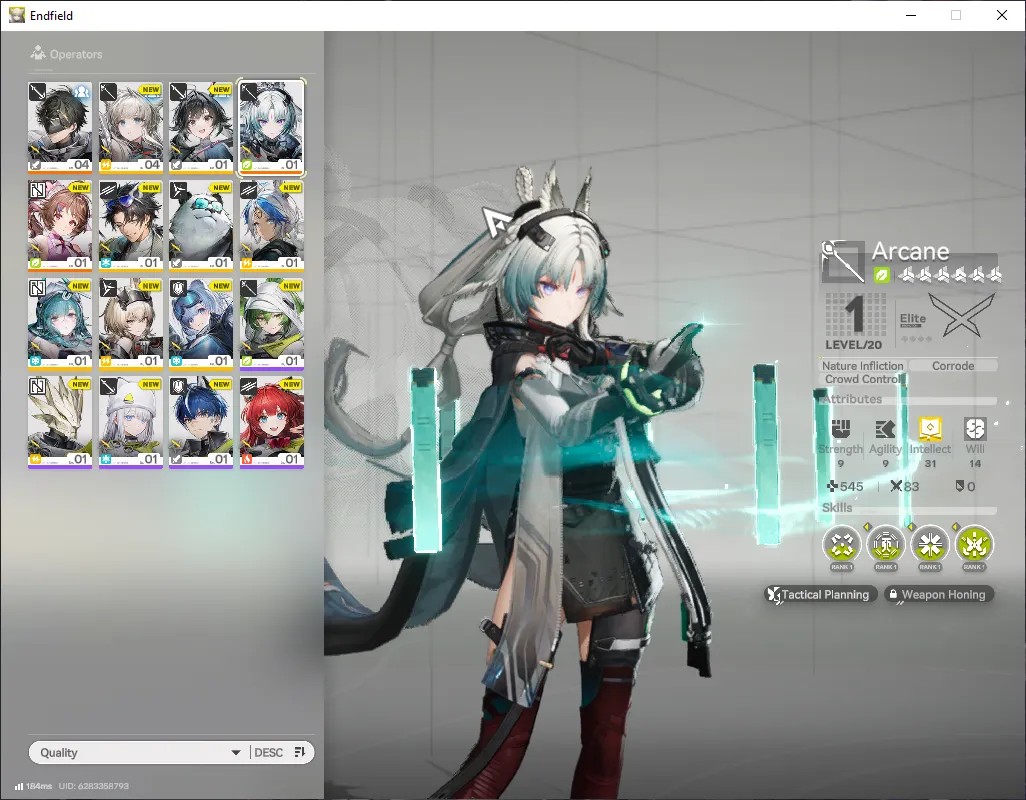Click the Strength fist icon
Screen dimensions: 1026x800
(841, 429)
